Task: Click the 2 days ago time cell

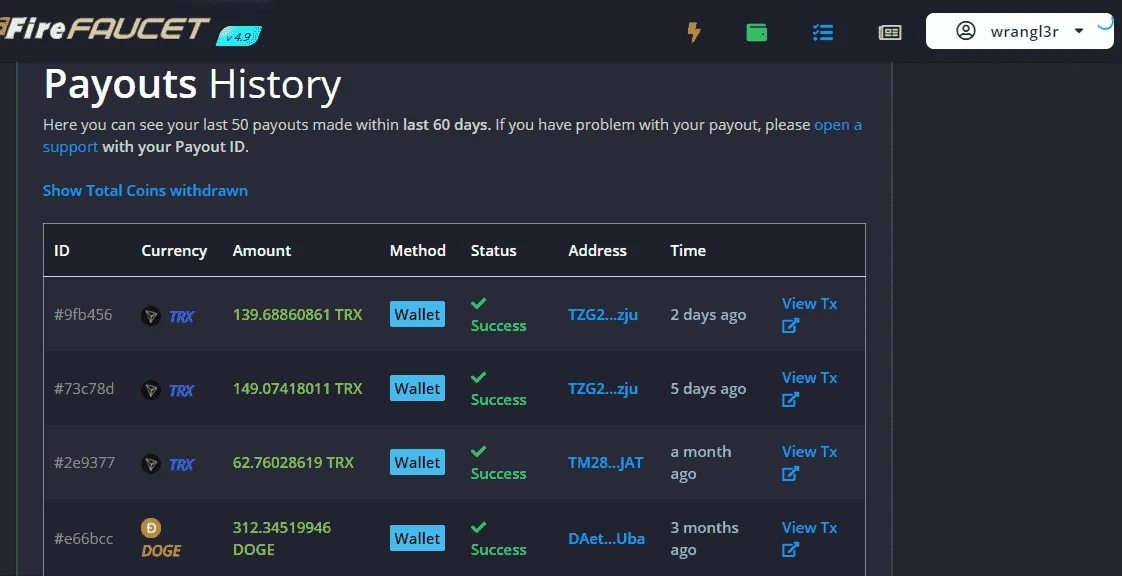Action: click(x=708, y=314)
